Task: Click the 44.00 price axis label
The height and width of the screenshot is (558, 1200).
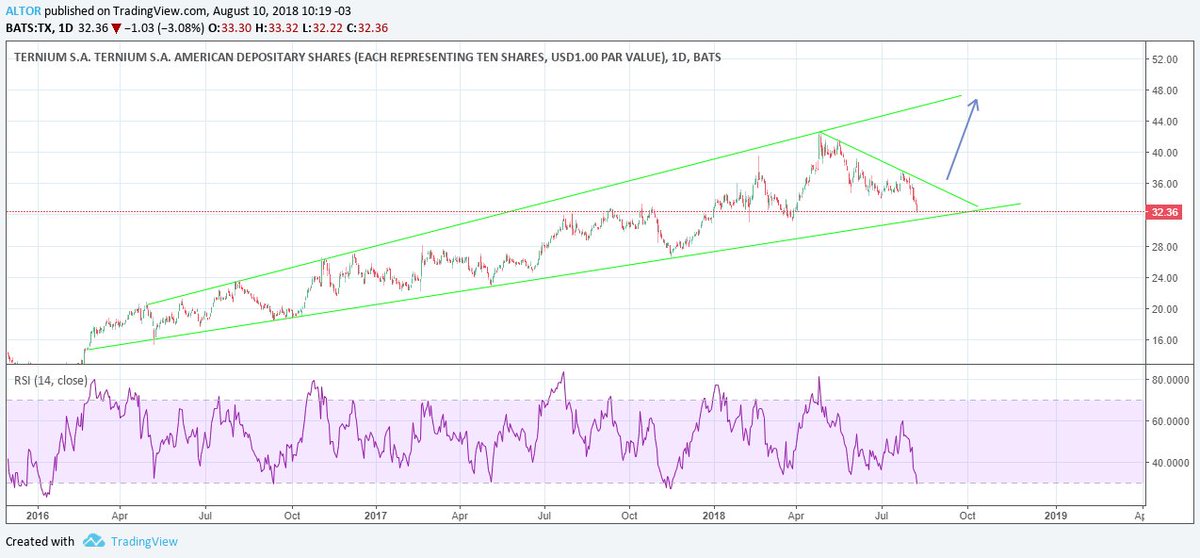Action: [x=1166, y=122]
